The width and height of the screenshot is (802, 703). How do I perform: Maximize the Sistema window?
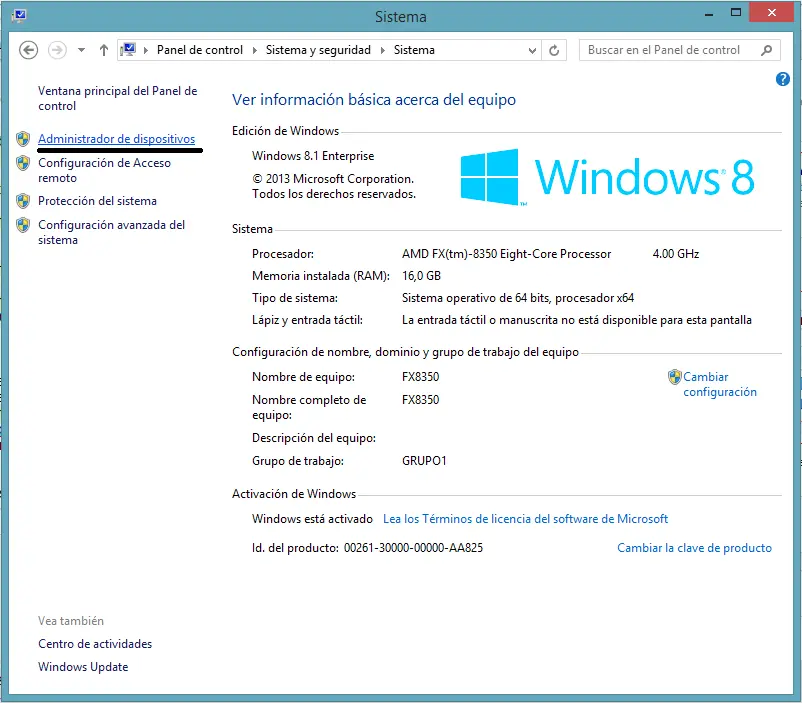point(736,13)
